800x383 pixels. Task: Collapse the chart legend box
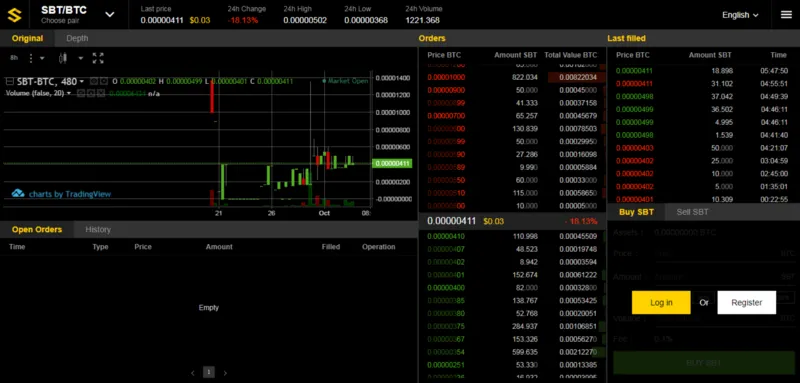point(9,81)
